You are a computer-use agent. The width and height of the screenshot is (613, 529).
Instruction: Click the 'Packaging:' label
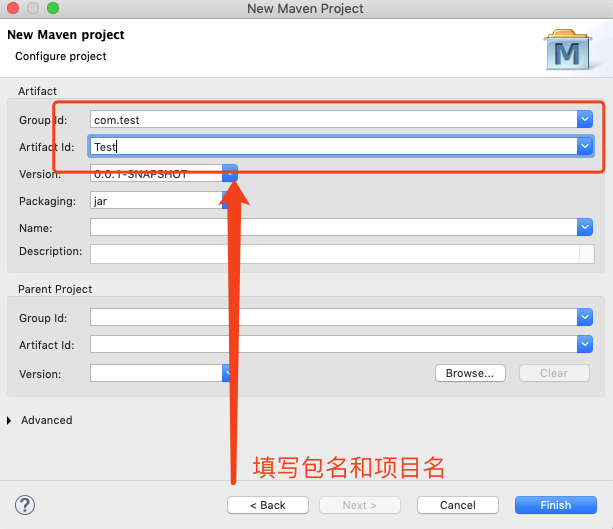click(x=47, y=201)
